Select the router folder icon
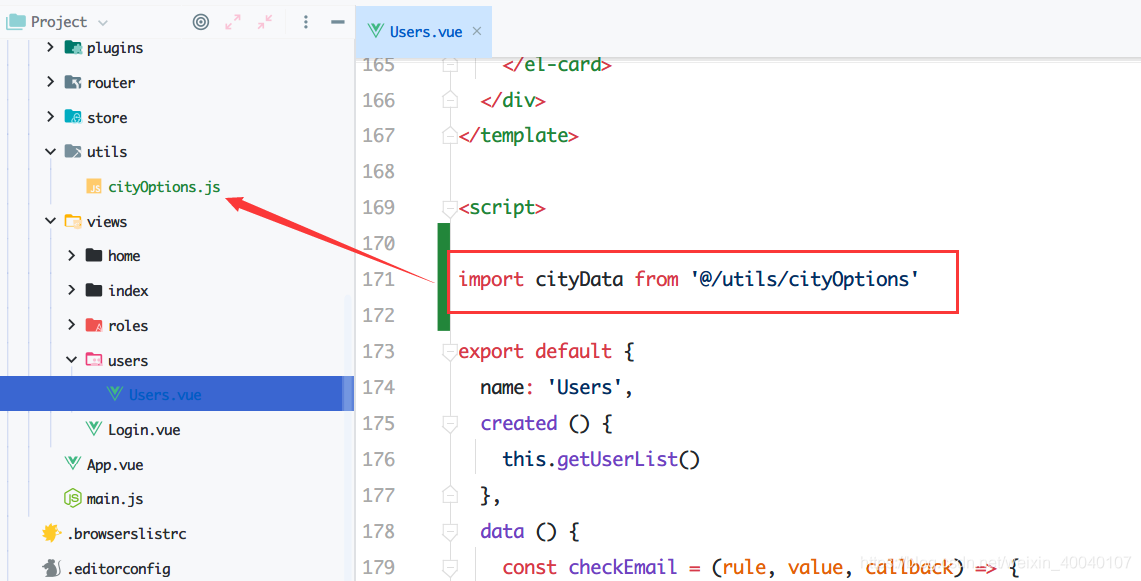The height and width of the screenshot is (581, 1141). point(73,82)
